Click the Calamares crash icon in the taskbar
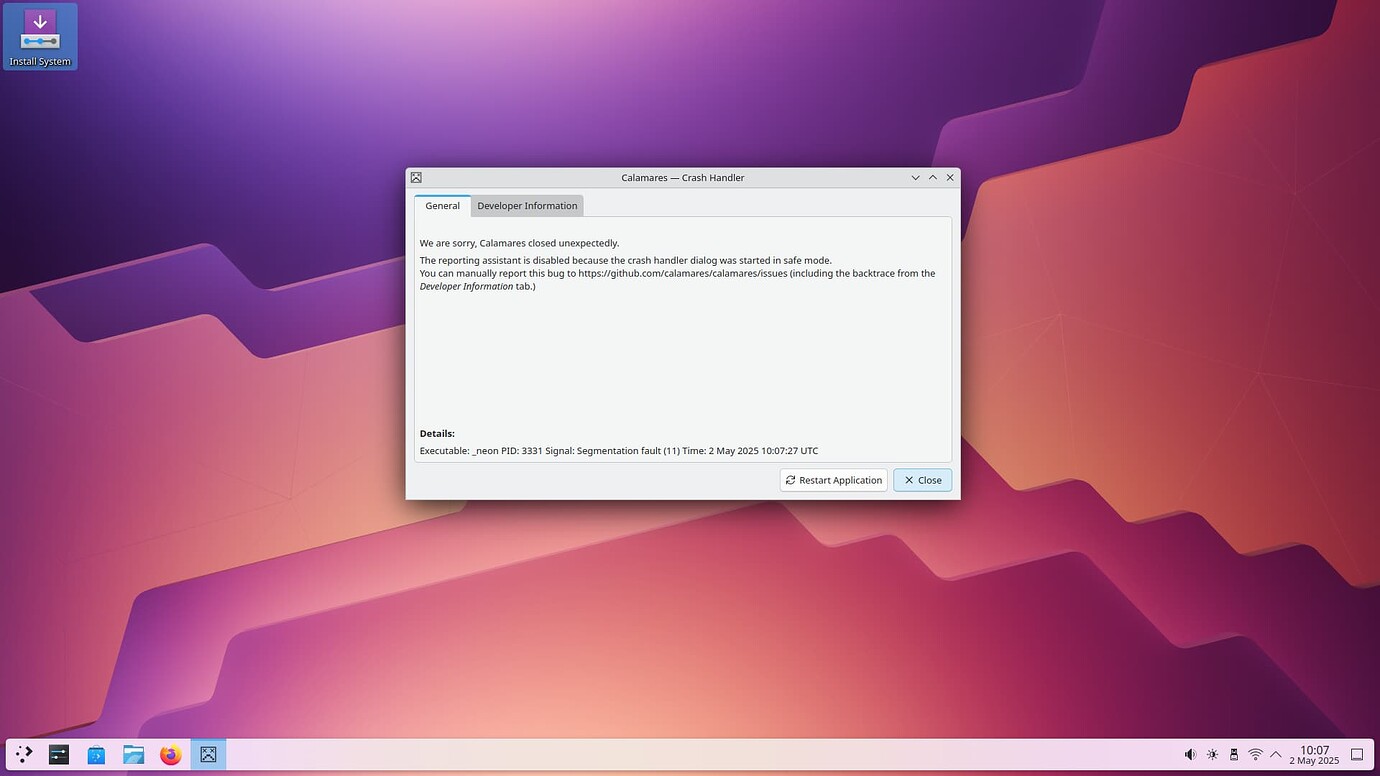 click(208, 754)
